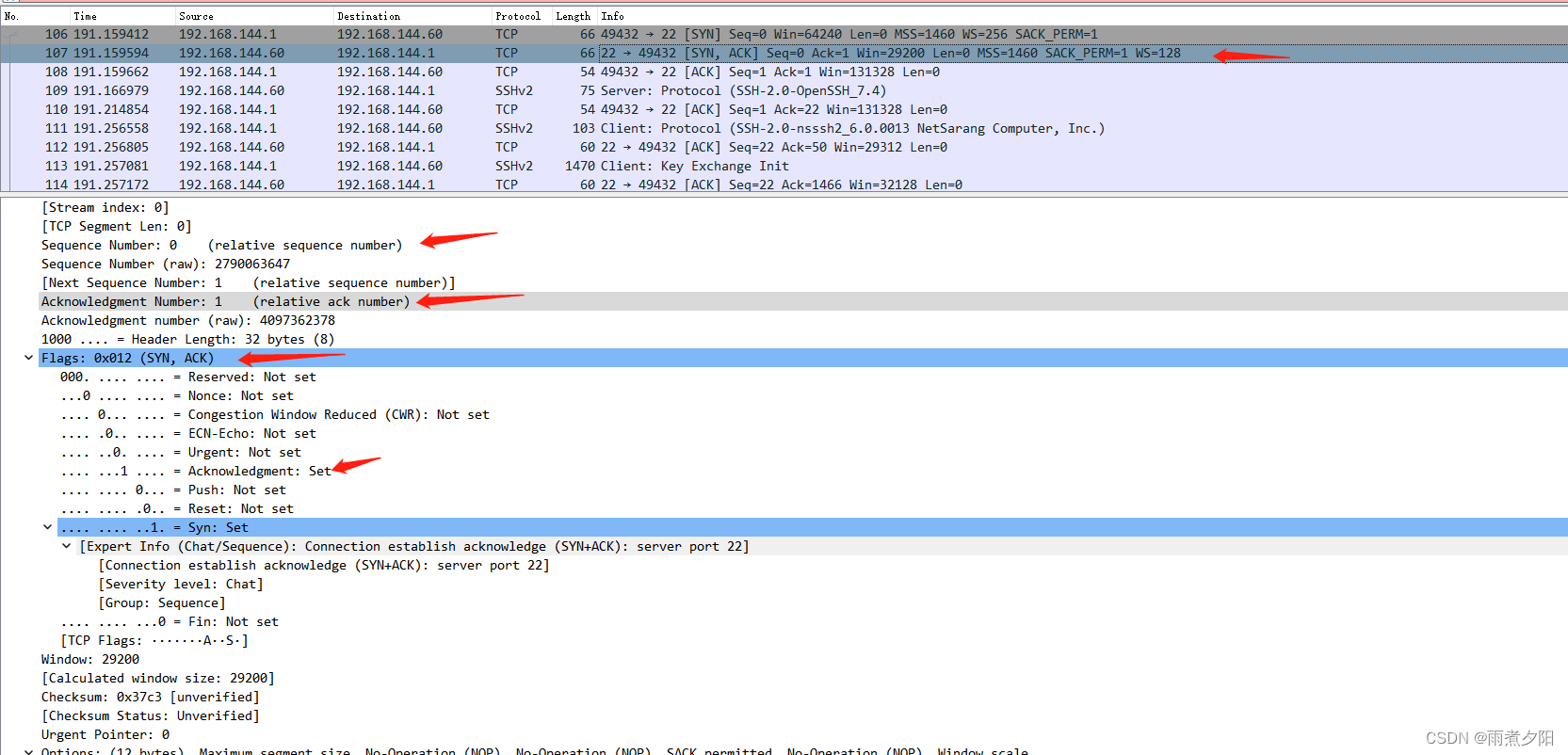Select packet 107 SYN, ACK row
The image size is (1568, 755).
784,53
